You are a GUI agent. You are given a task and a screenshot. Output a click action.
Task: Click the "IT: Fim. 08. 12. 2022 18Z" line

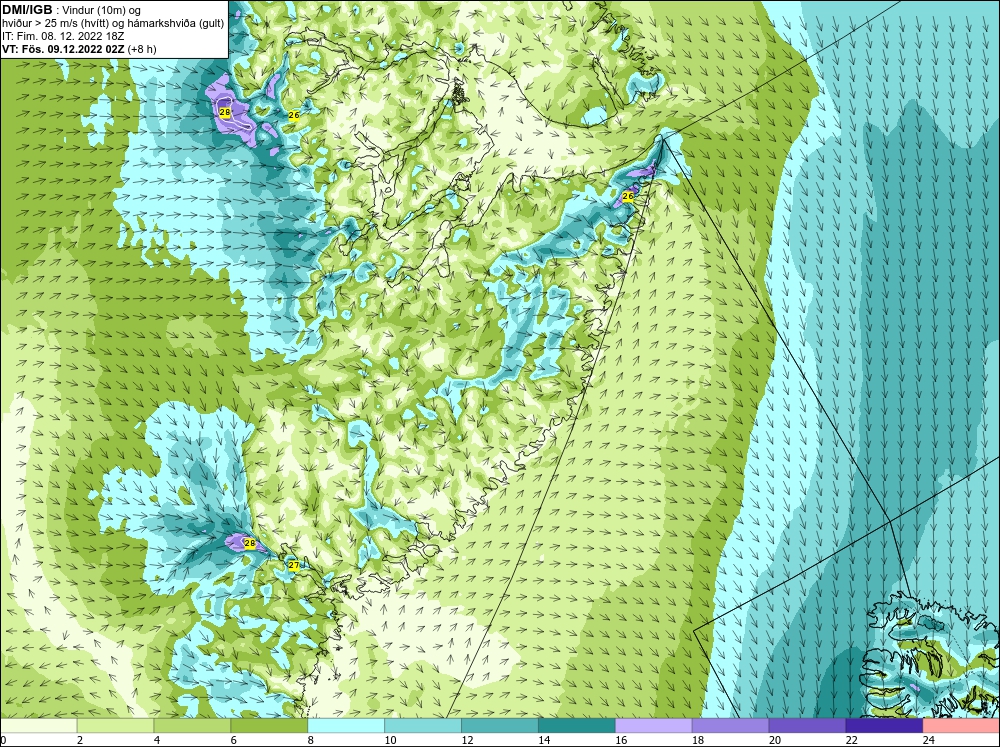pyautogui.click(x=63, y=36)
